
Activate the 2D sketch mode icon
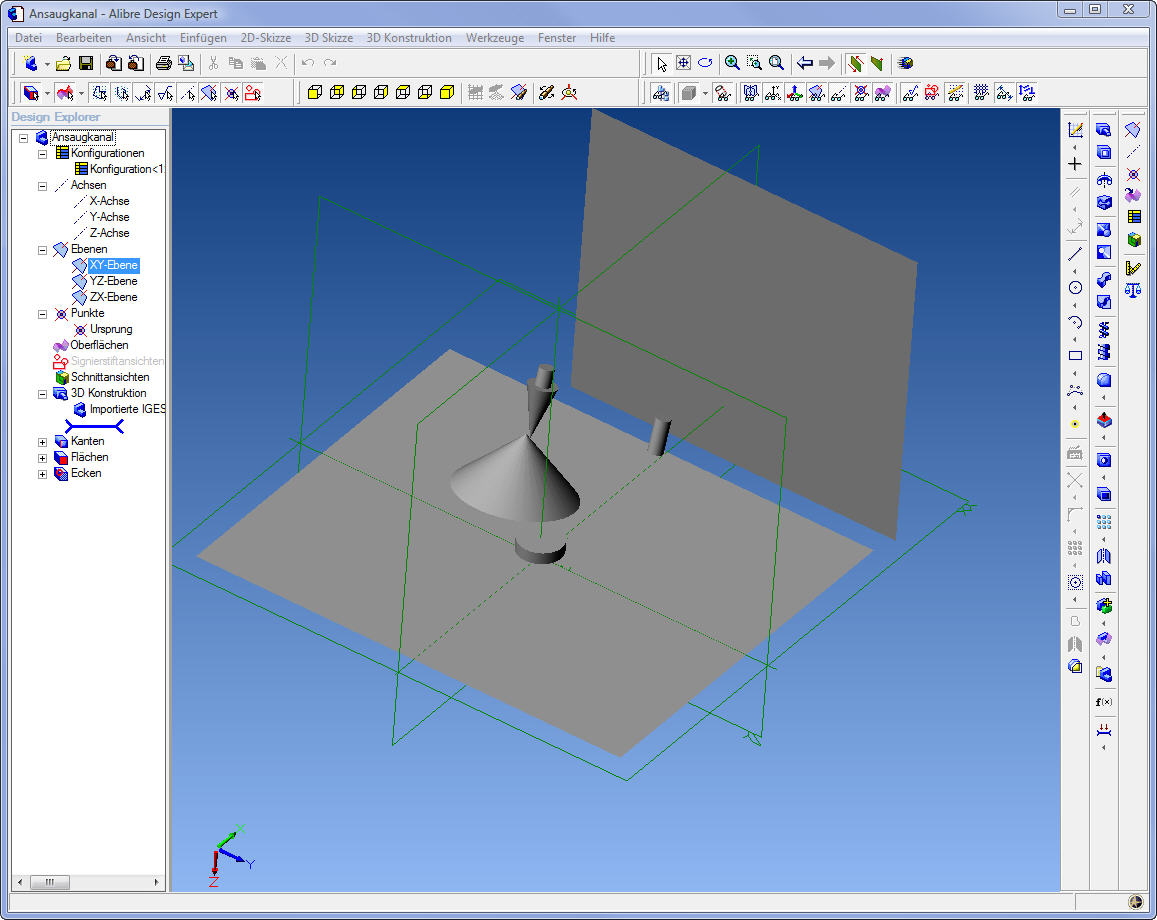tap(1075, 130)
